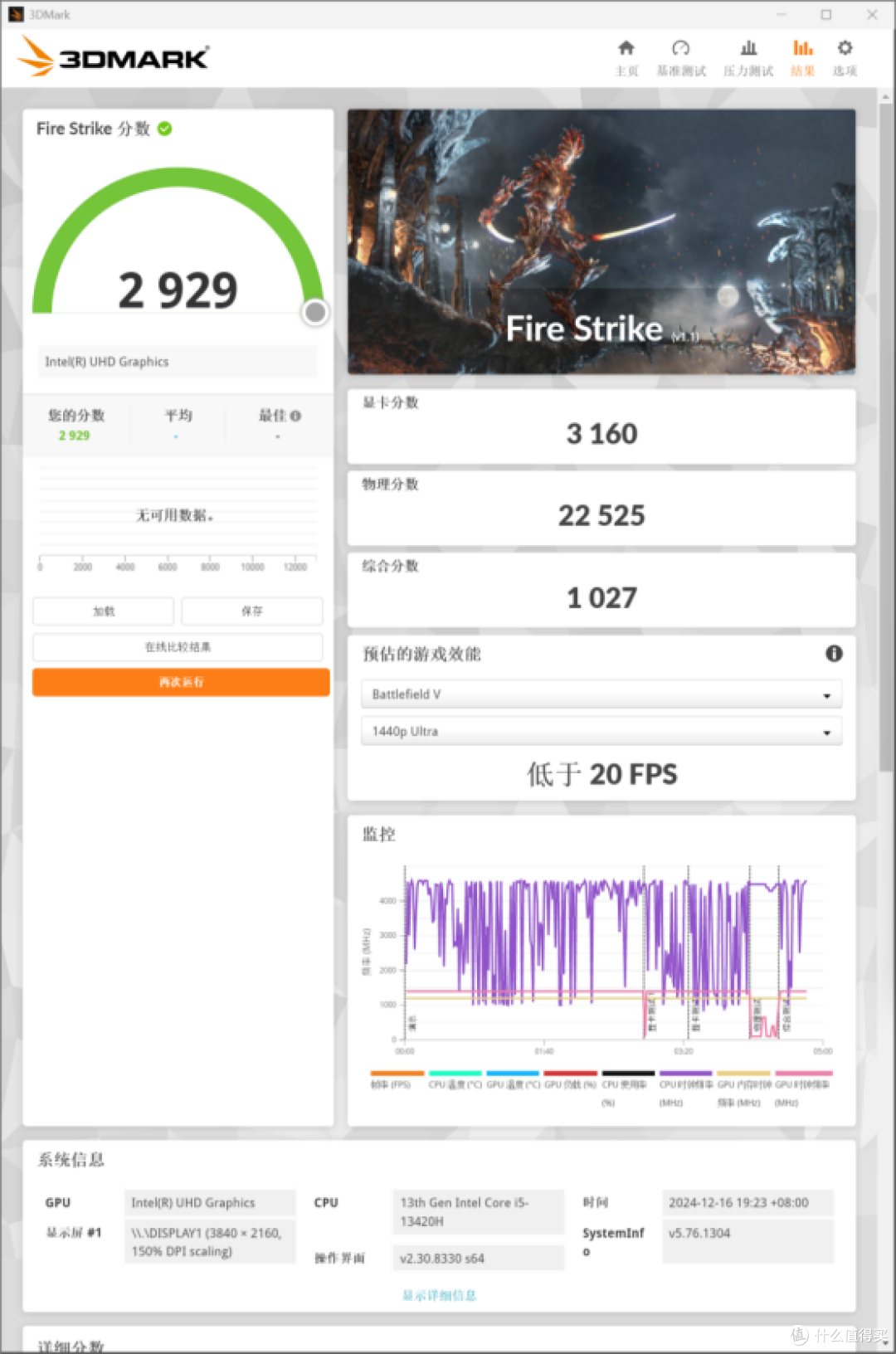This screenshot has height=1354, width=896.
Task: Click the info icon next to 最佳
Action: point(296,416)
